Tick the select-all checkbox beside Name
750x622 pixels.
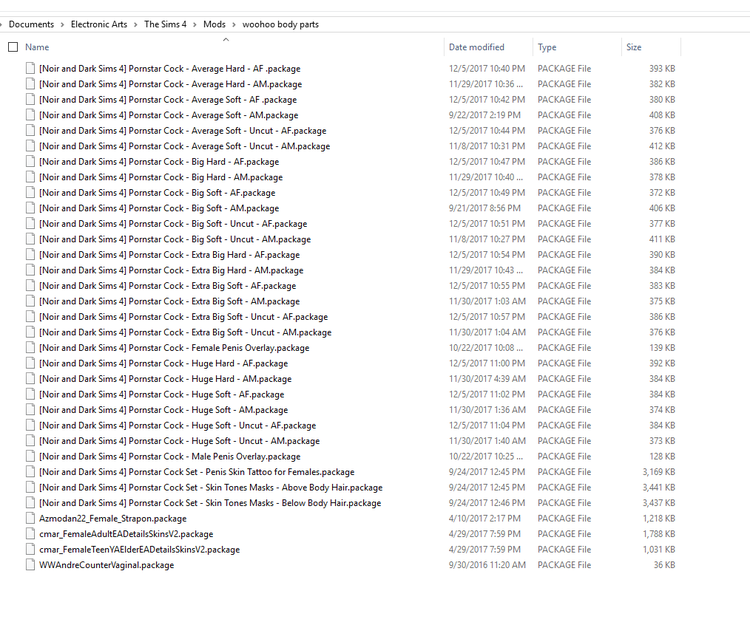tap(13, 47)
